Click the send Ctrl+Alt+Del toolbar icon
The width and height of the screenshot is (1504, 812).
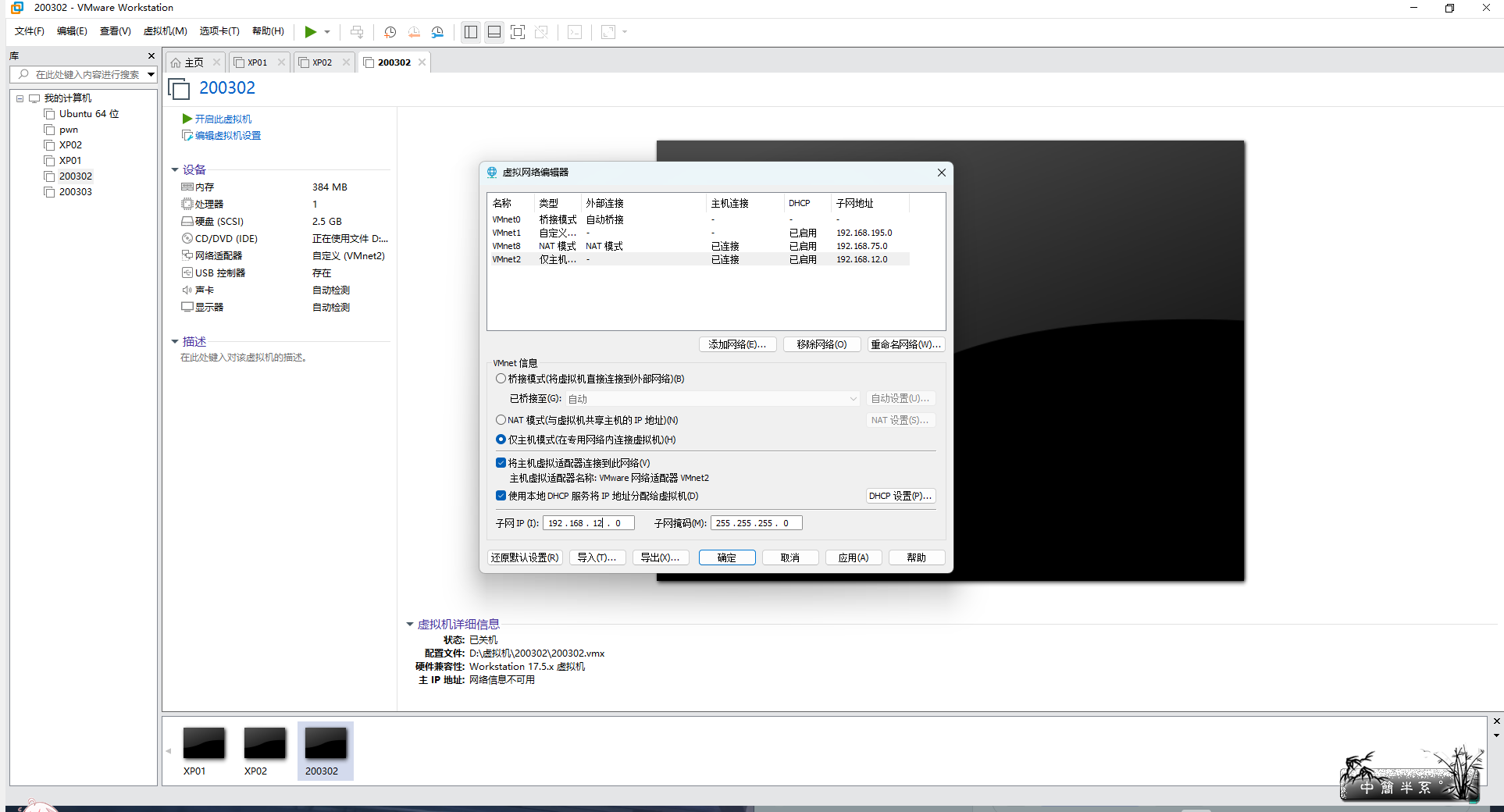tap(357, 32)
